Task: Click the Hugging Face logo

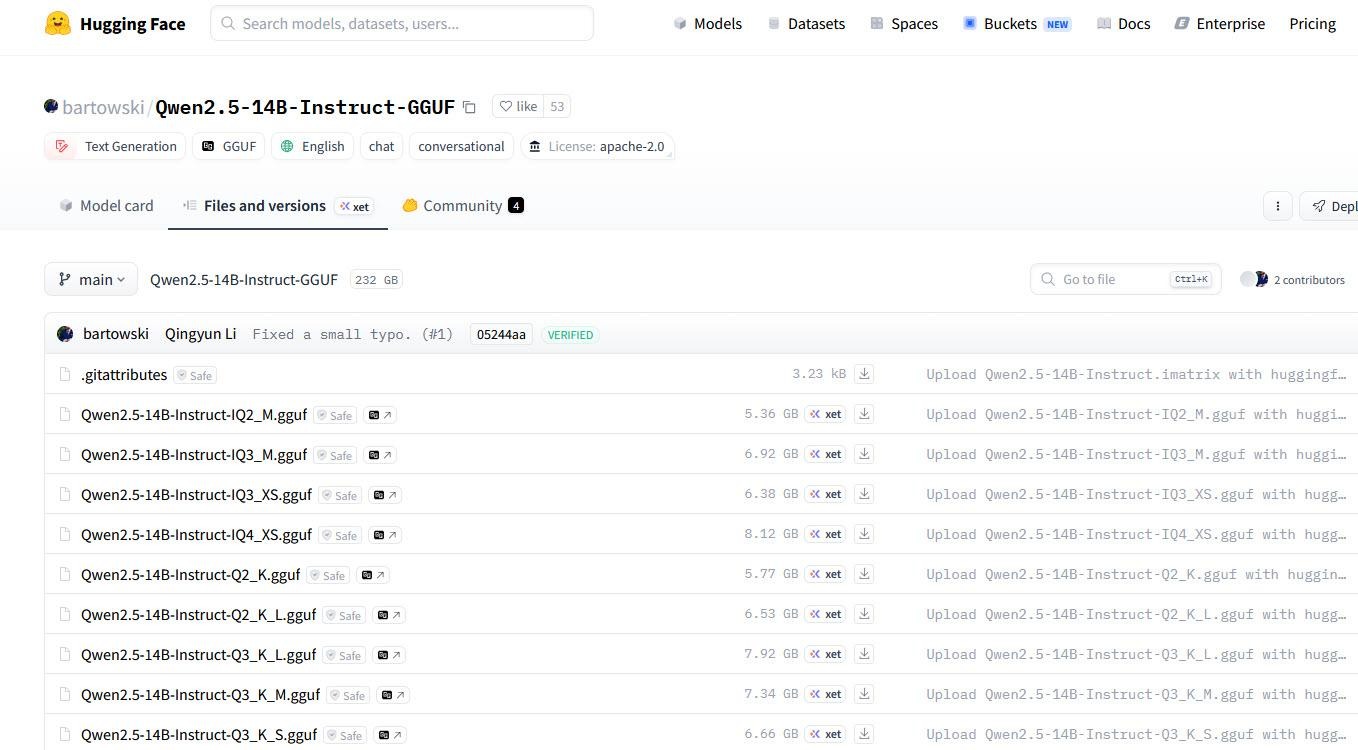Action: pyautogui.click(x=115, y=24)
